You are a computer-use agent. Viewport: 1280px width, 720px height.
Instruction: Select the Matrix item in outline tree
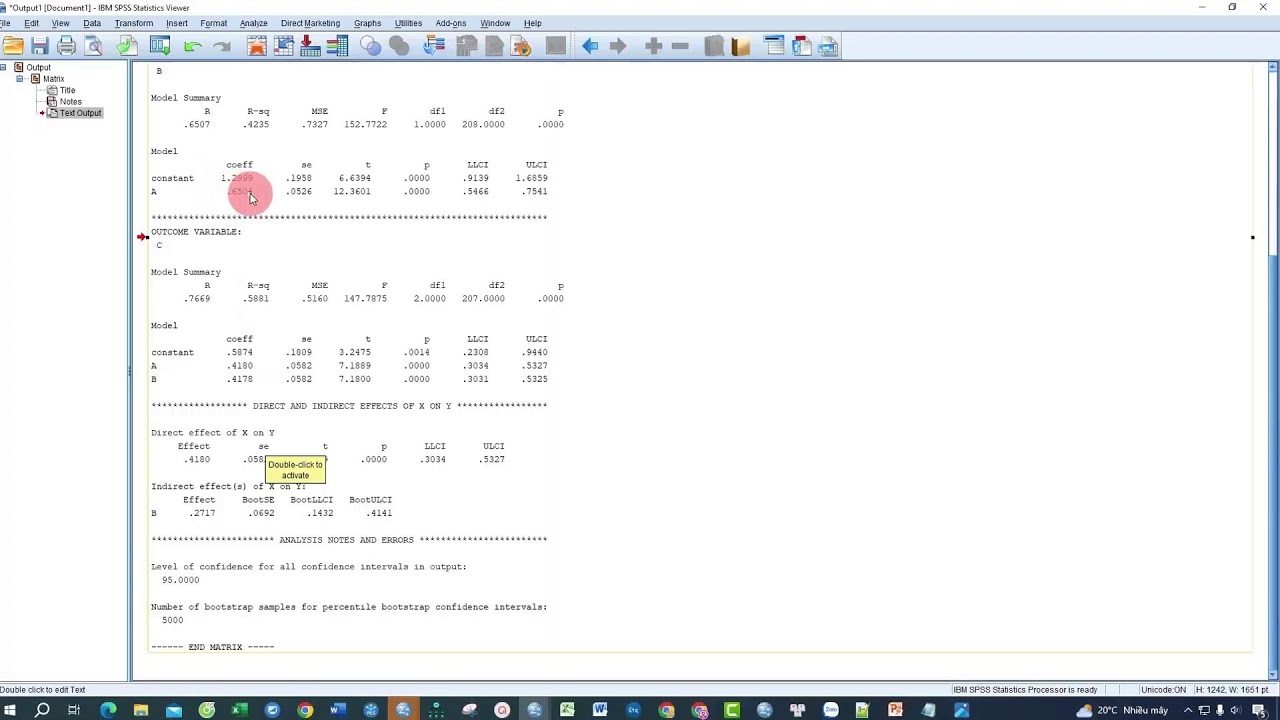coord(54,79)
